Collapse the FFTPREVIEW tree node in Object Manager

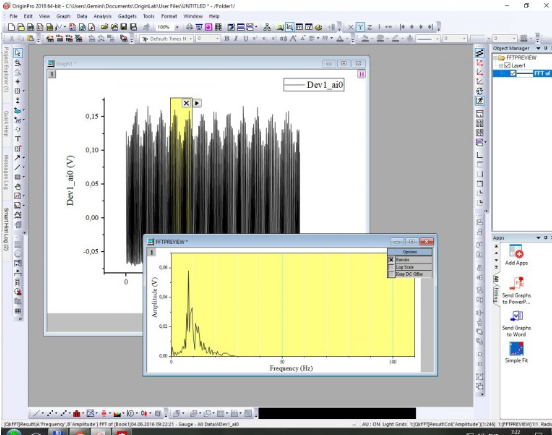[495, 58]
